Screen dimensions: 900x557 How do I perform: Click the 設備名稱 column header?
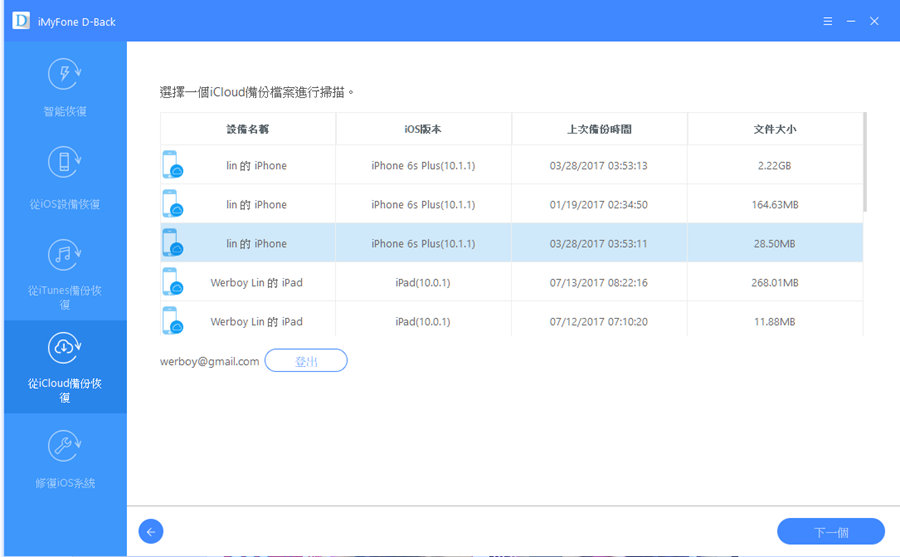248,129
